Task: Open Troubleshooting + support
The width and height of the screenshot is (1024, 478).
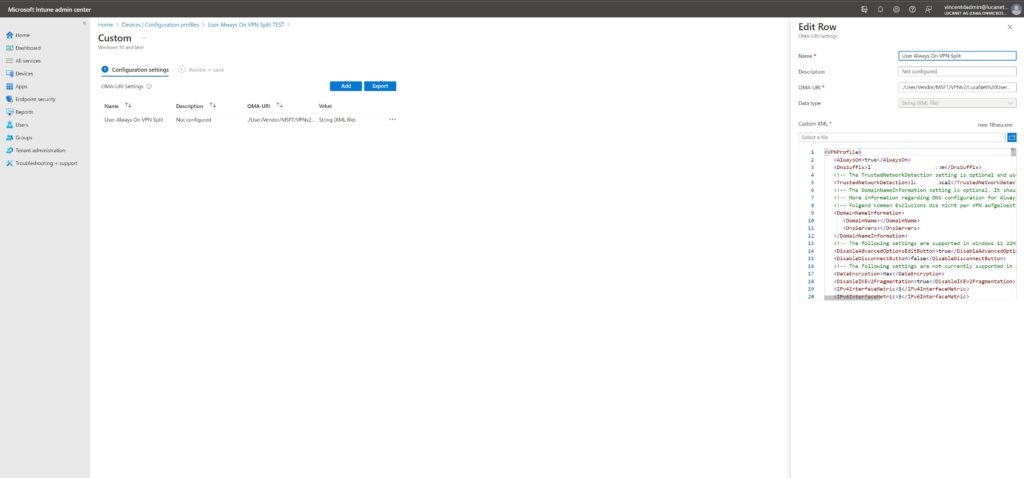Action: [x=46, y=163]
